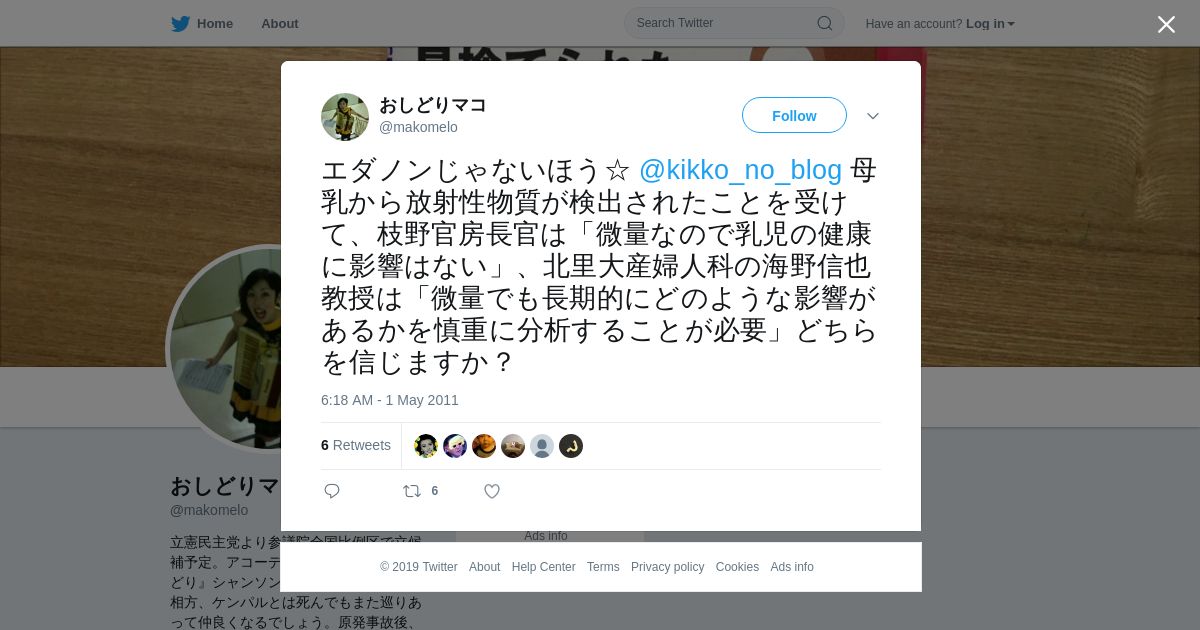Viewport: 1200px width, 630px height.
Task: Open the tweet author's avatar in the tweet header
Action: [x=345, y=117]
